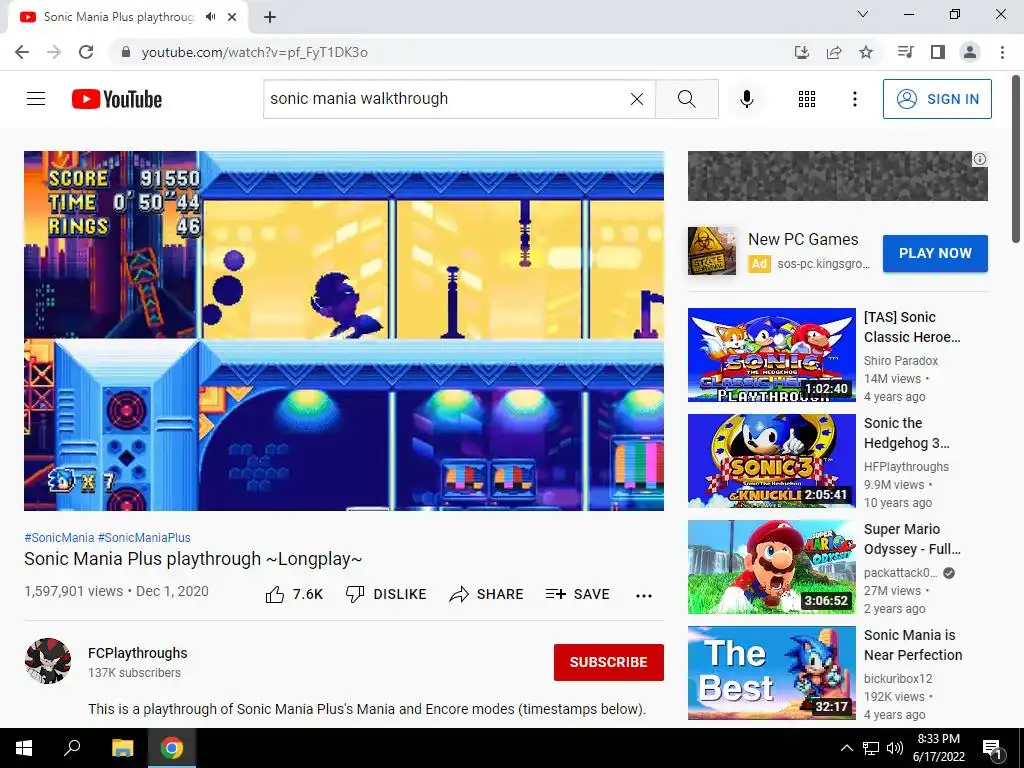Open the FCPlaythroughs channel name link
The width and height of the screenshot is (1024, 768).
[138, 653]
